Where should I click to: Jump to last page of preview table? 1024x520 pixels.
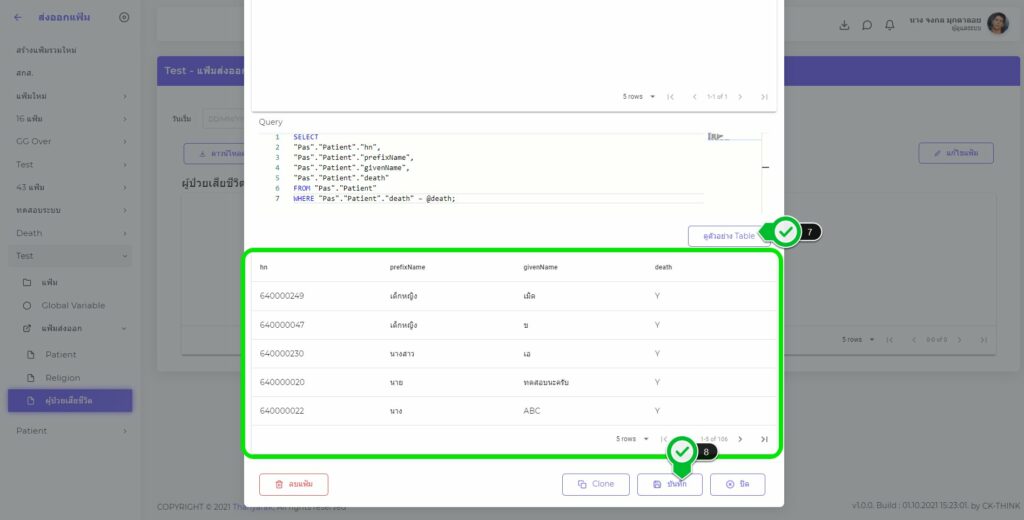pos(764,439)
